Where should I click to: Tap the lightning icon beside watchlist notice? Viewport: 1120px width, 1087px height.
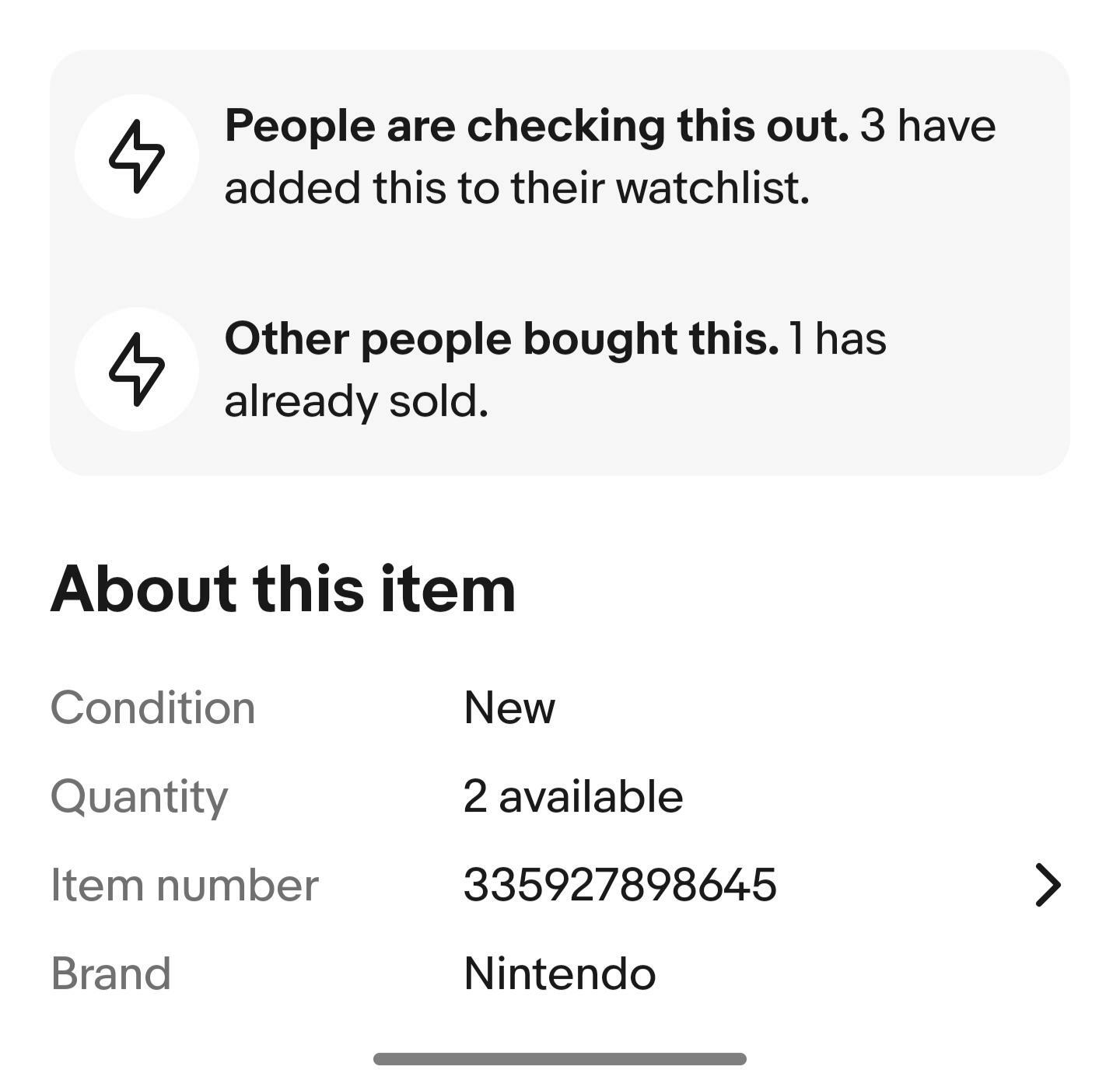point(137,156)
